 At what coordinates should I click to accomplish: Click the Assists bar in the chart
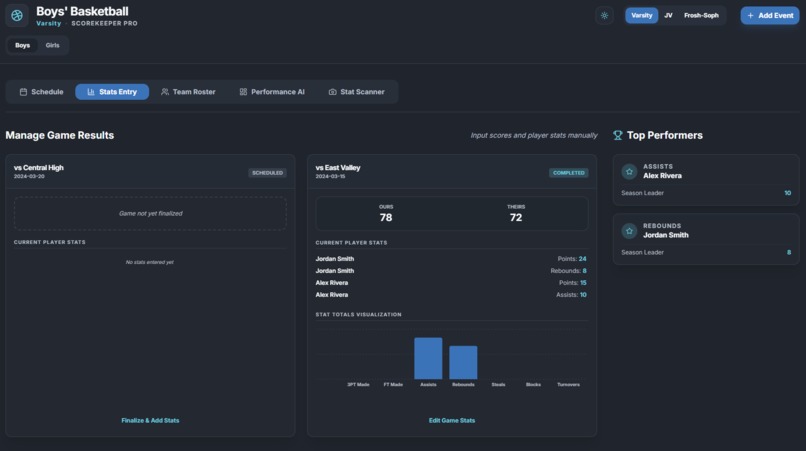coord(428,358)
